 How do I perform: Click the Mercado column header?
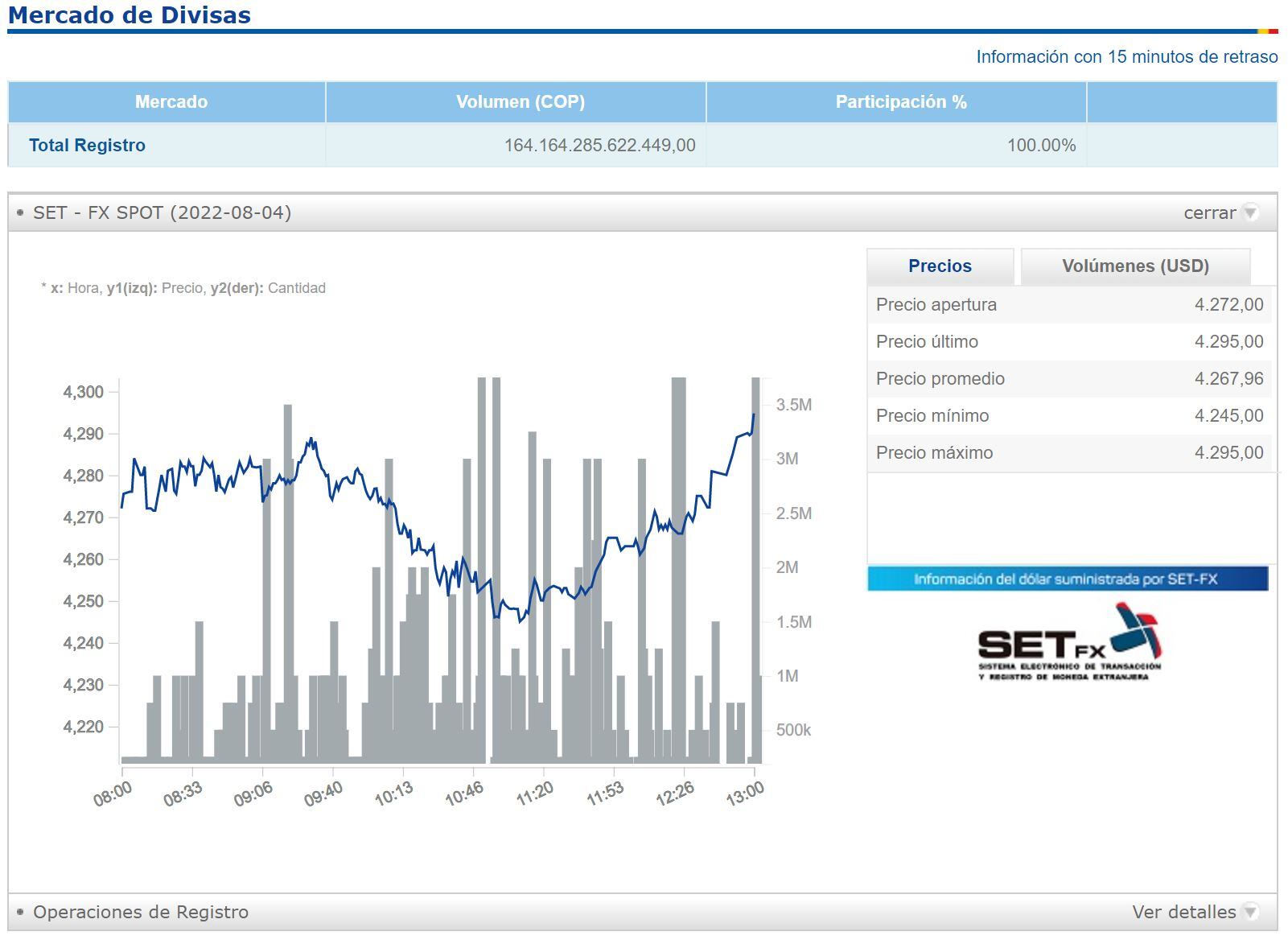(171, 102)
